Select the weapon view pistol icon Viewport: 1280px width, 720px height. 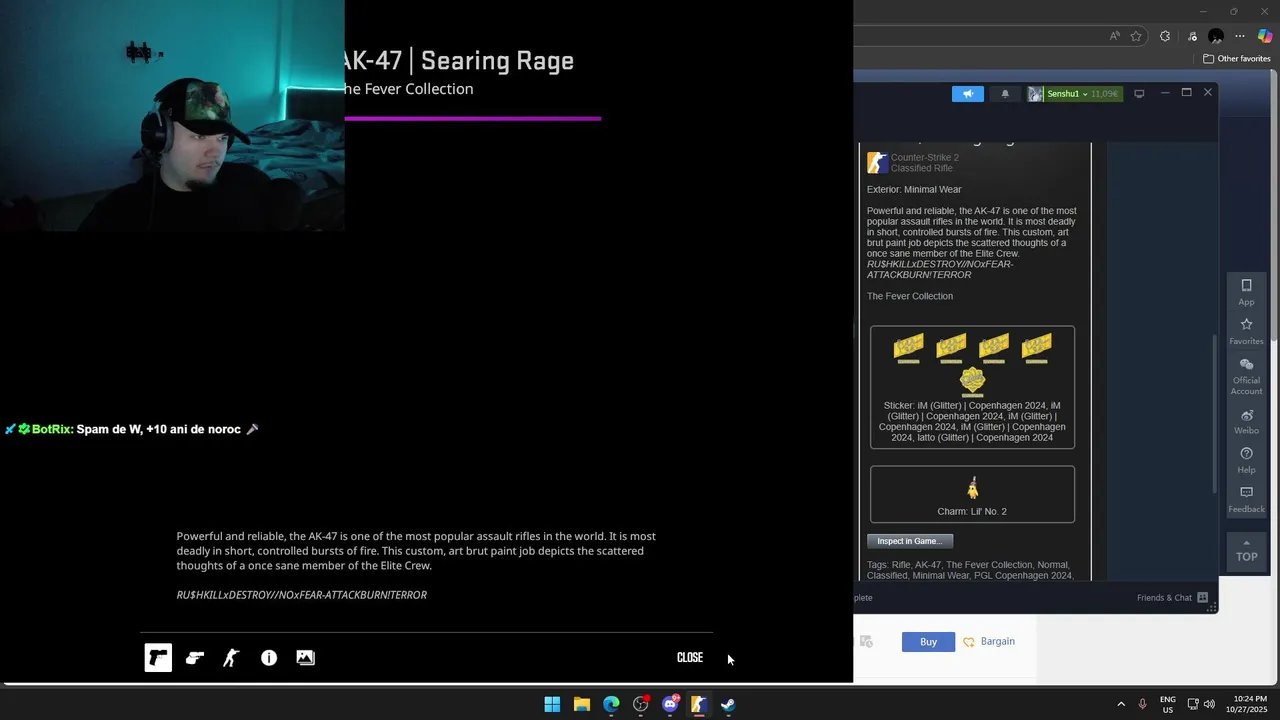tap(158, 658)
